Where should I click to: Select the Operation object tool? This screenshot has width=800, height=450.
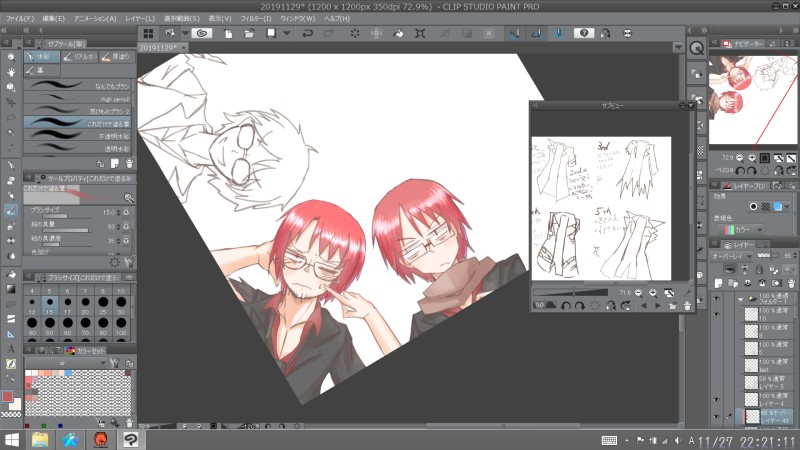11,87
